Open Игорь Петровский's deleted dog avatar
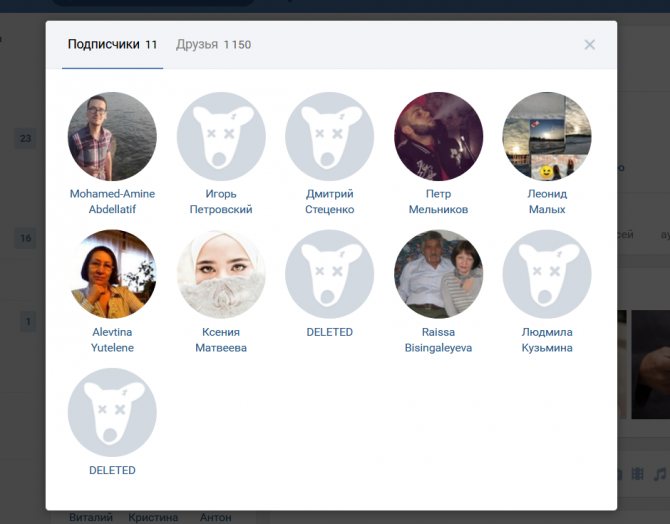 pyautogui.click(x=221, y=136)
